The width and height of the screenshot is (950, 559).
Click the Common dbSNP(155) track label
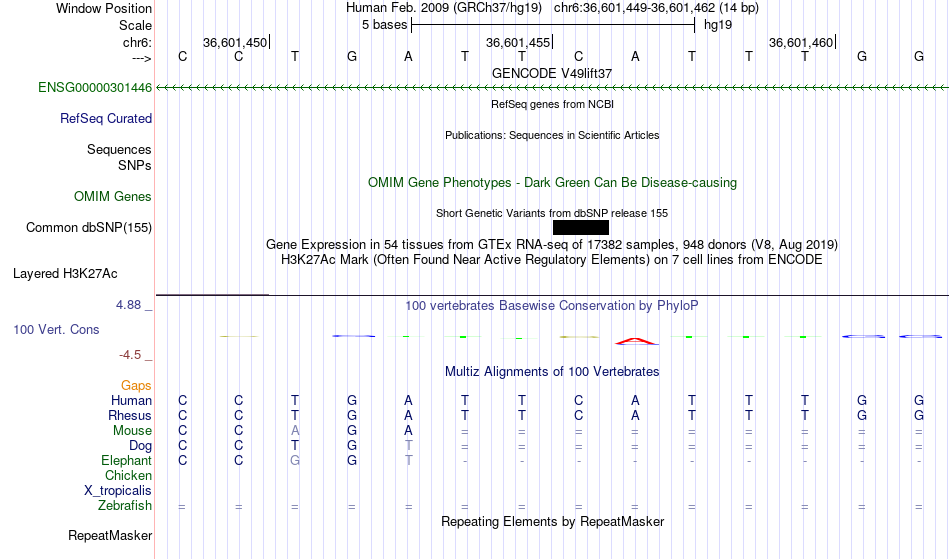88,228
